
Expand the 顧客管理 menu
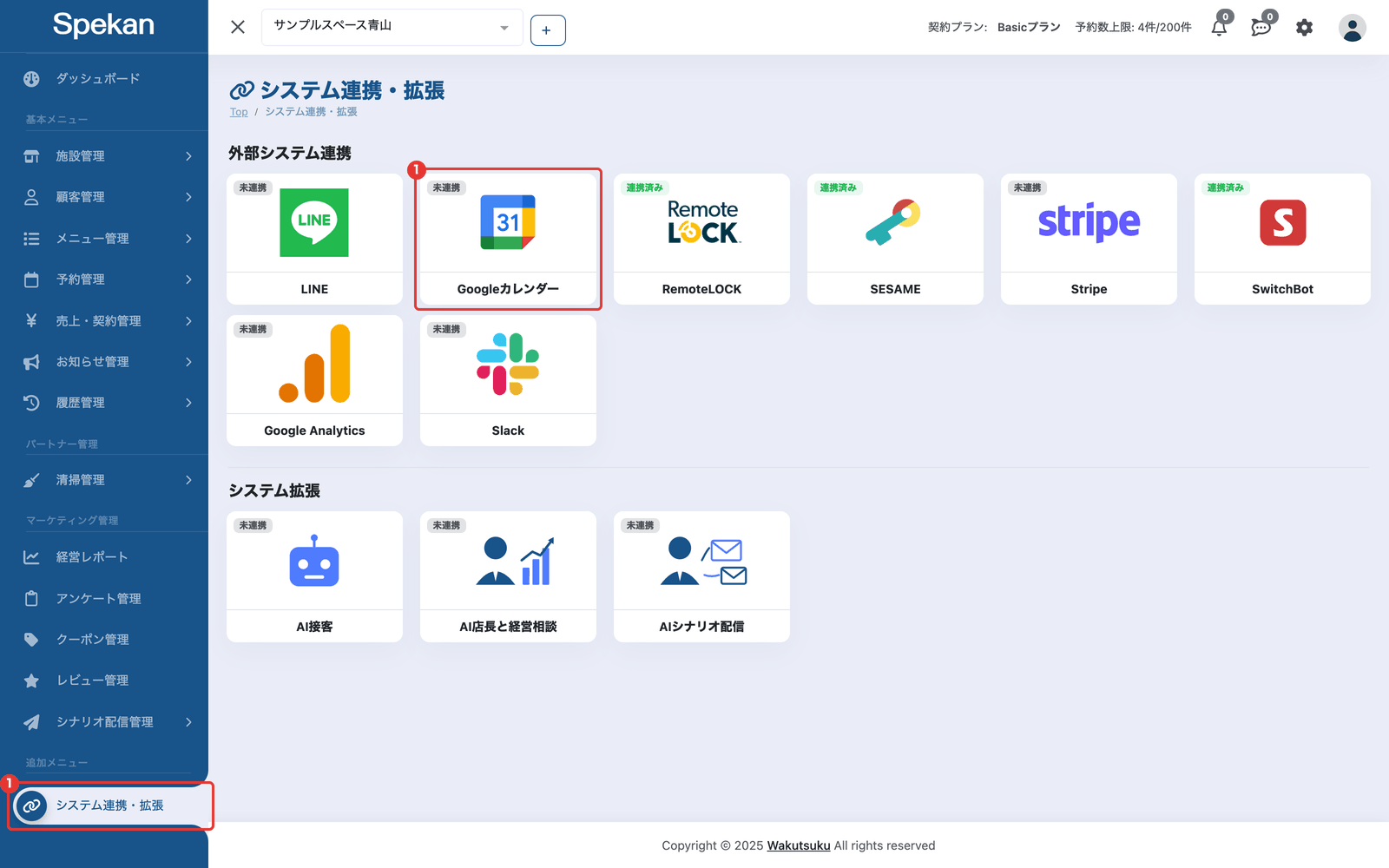pyautogui.click(x=104, y=197)
